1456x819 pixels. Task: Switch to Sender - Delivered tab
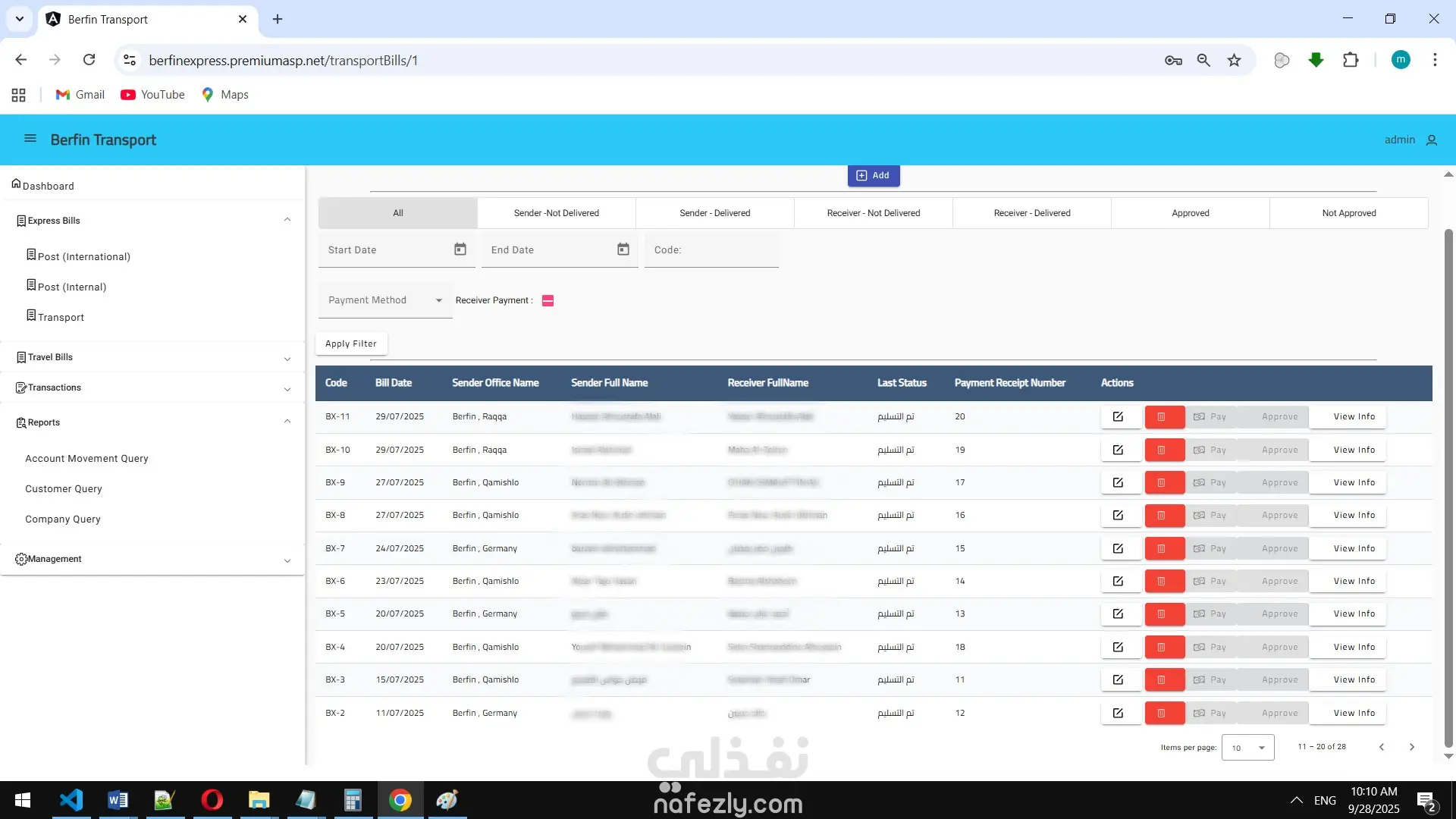pyautogui.click(x=714, y=213)
